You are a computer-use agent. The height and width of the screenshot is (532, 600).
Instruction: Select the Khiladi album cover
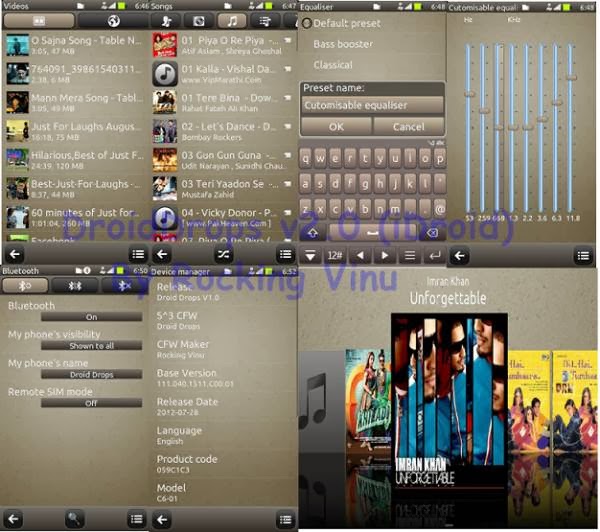[x=368, y=402]
